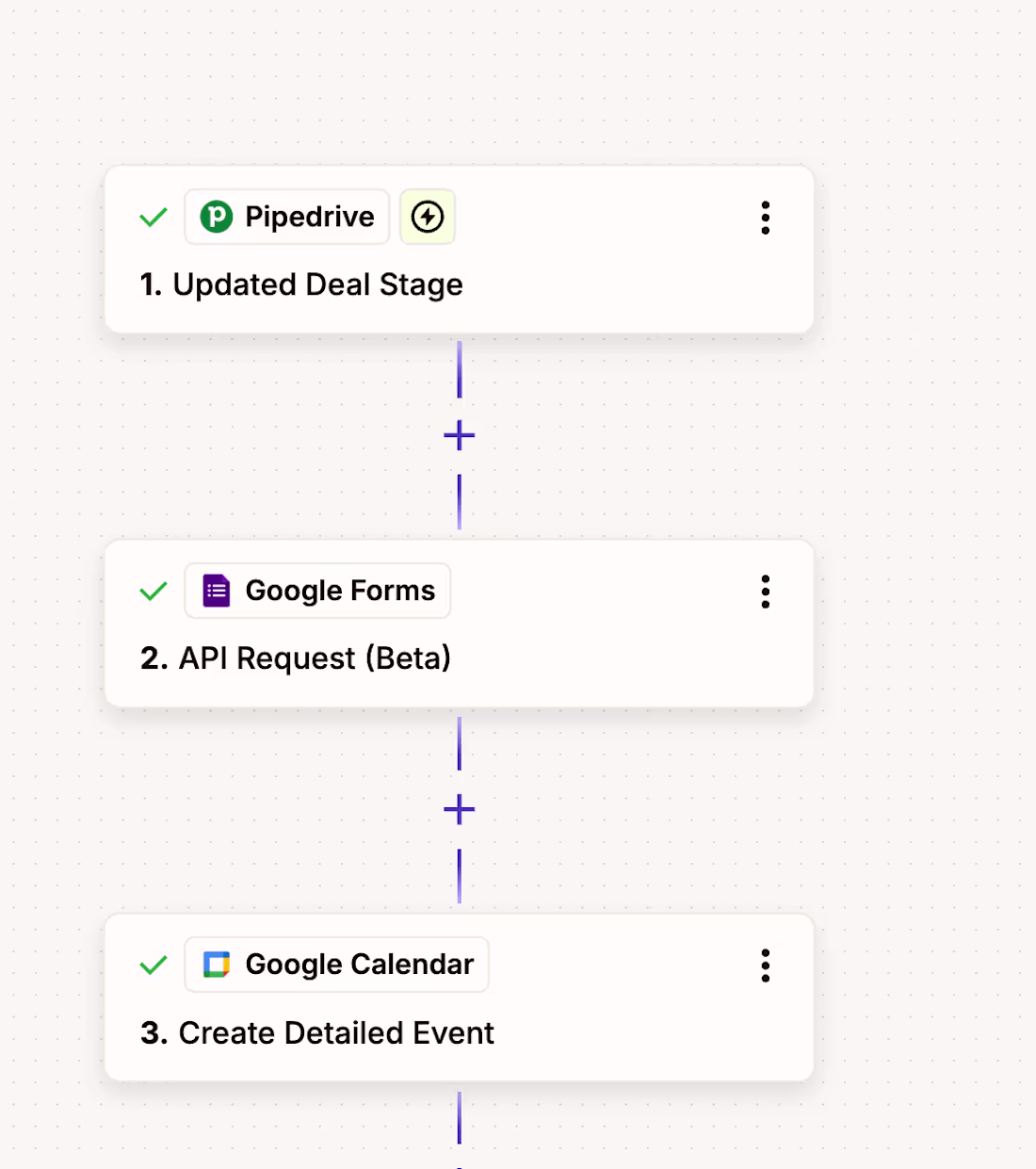The width and height of the screenshot is (1036, 1169).
Task: Click the Google Forms app icon
Action: tap(216, 591)
